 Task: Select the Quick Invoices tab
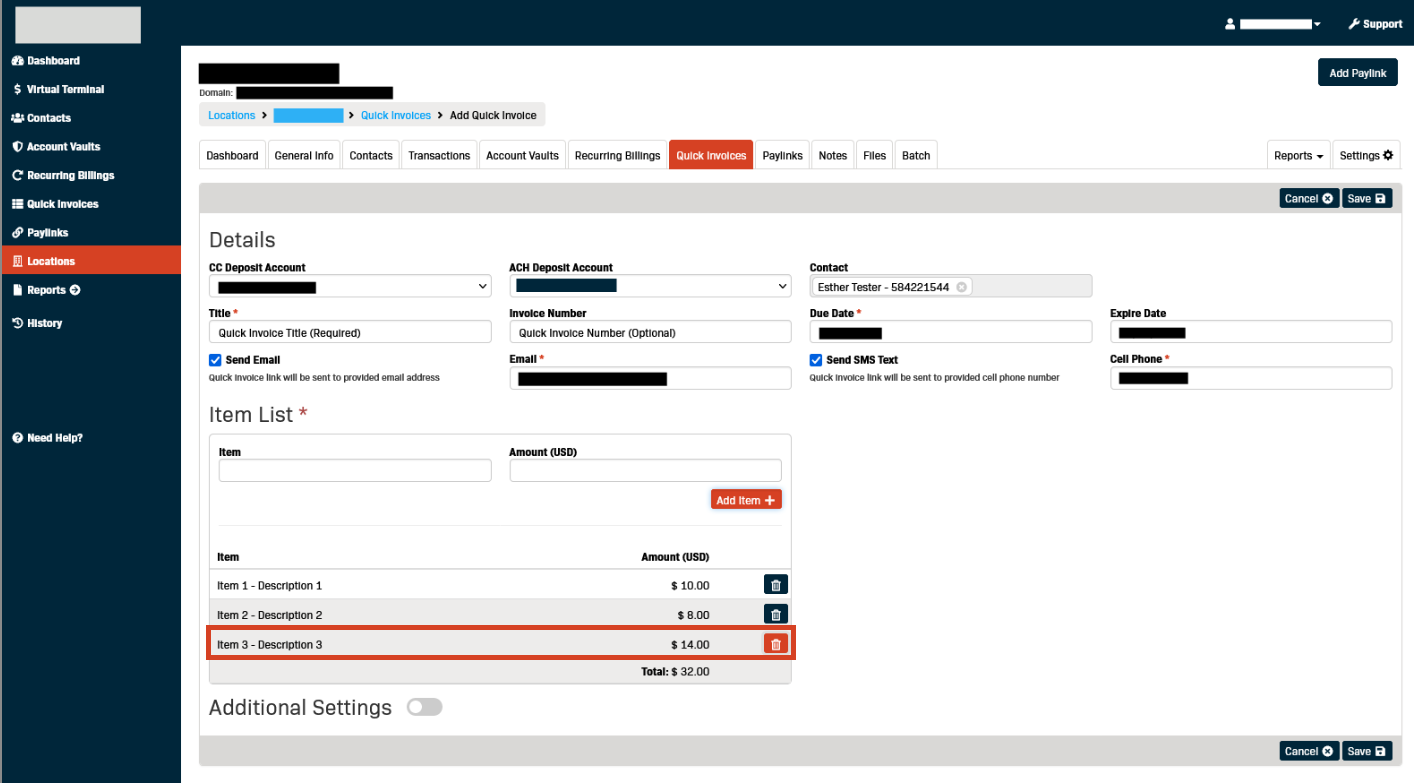[711, 155]
